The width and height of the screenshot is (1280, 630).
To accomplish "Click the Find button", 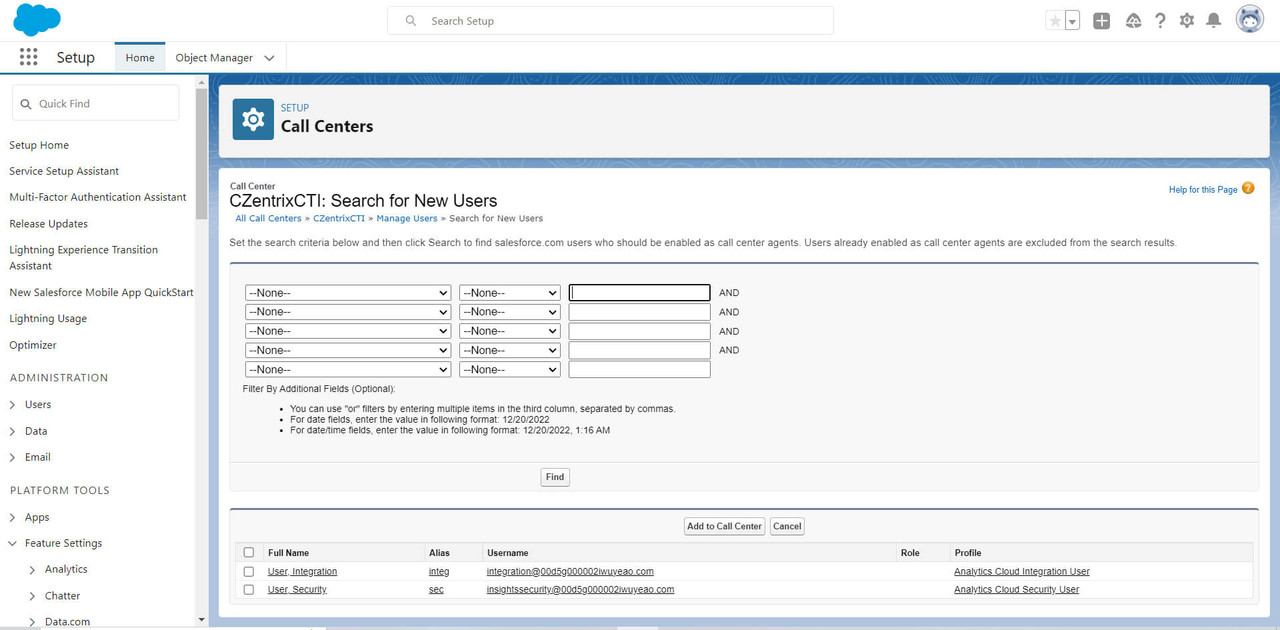I will tap(555, 477).
